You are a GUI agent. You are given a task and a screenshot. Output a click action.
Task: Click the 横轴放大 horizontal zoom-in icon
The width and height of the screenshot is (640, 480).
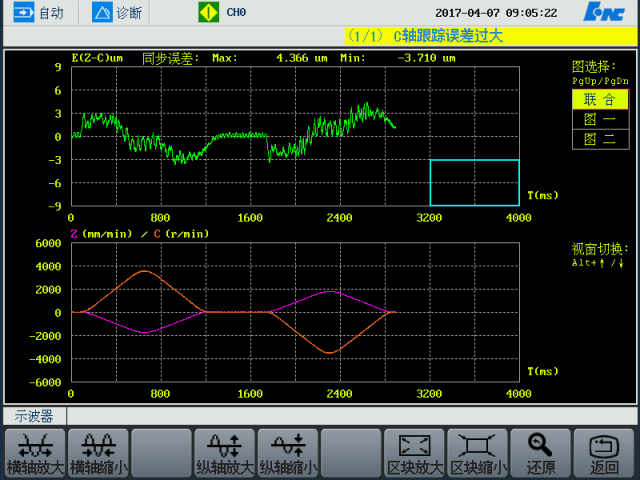pos(36,445)
